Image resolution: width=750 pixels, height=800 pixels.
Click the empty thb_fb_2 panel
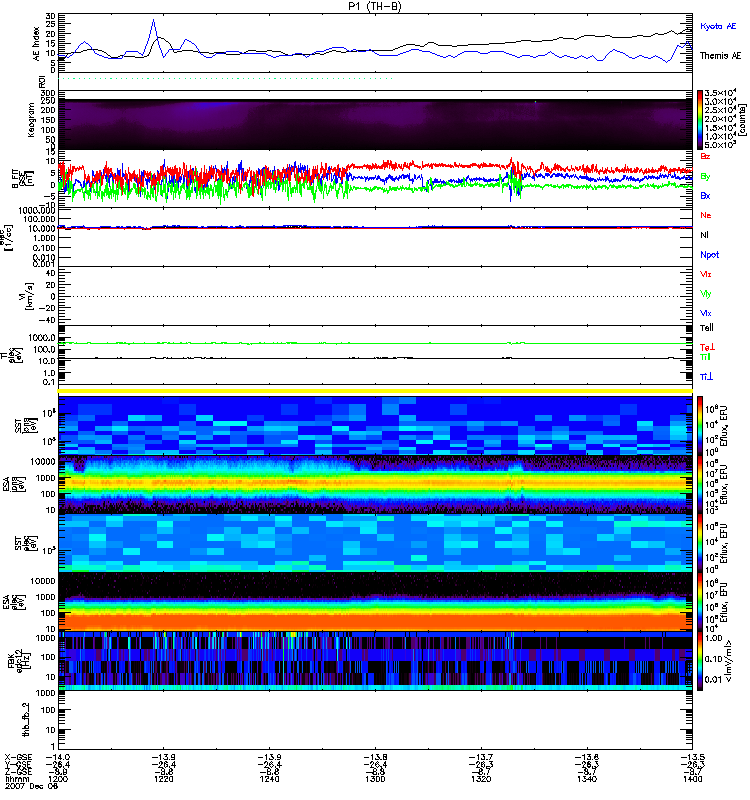click(x=375, y=720)
